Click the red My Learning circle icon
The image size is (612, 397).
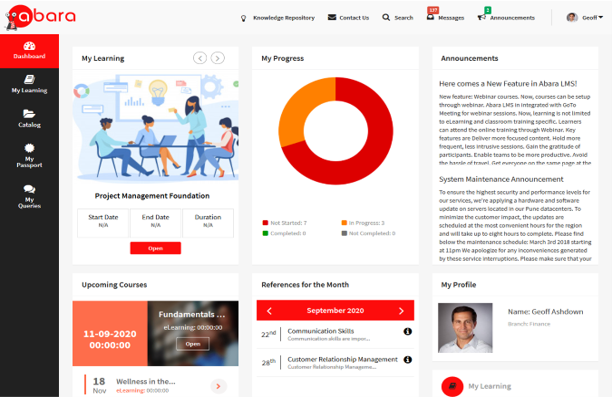(x=452, y=386)
